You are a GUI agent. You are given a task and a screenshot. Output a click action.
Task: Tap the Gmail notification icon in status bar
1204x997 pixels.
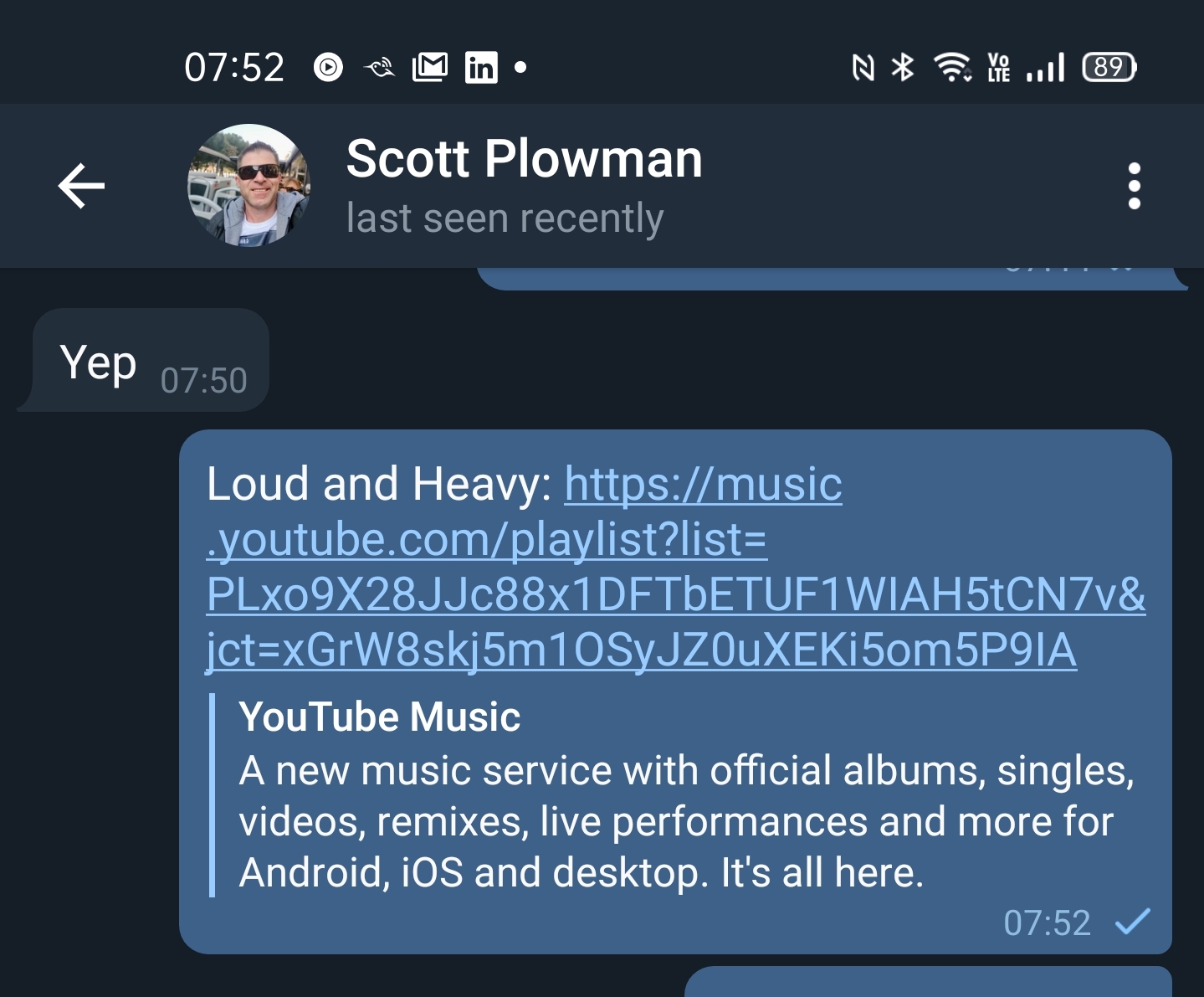(430, 67)
